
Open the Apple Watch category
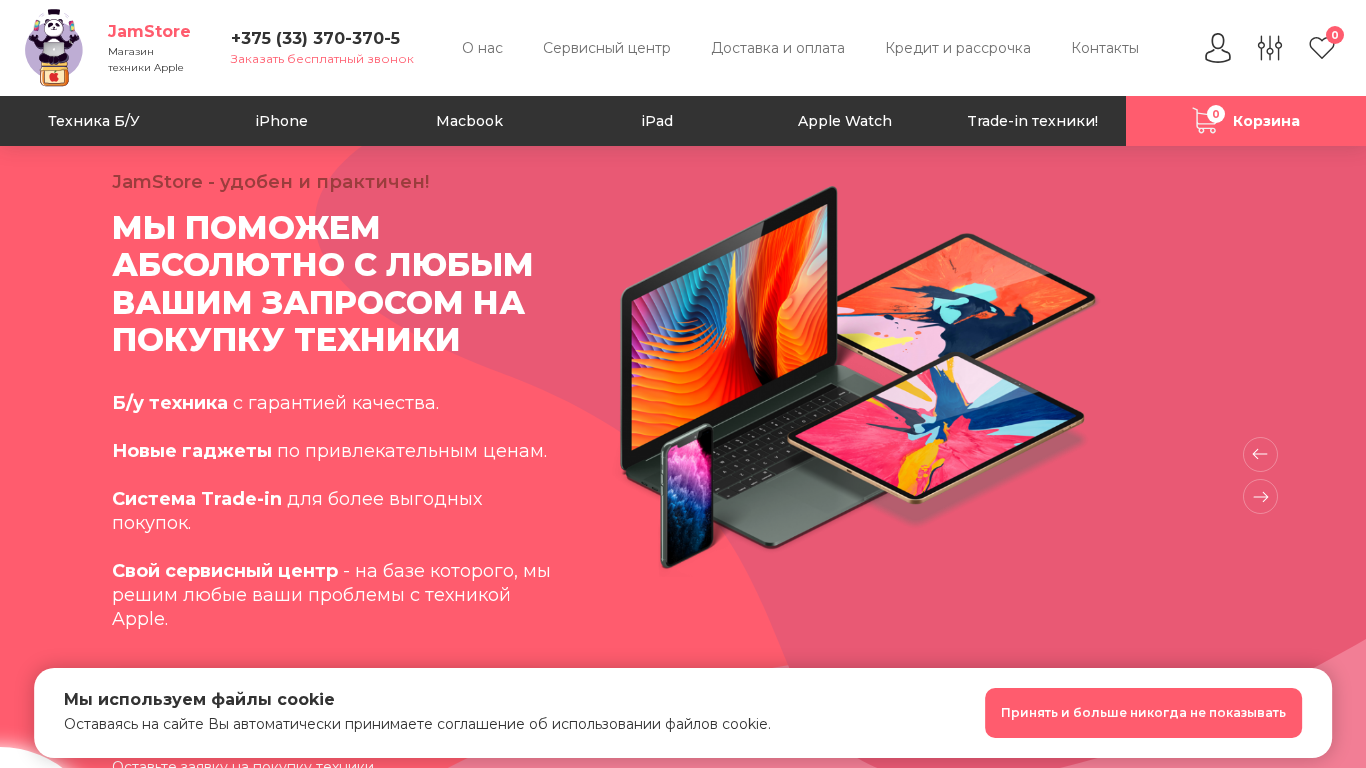click(x=845, y=121)
